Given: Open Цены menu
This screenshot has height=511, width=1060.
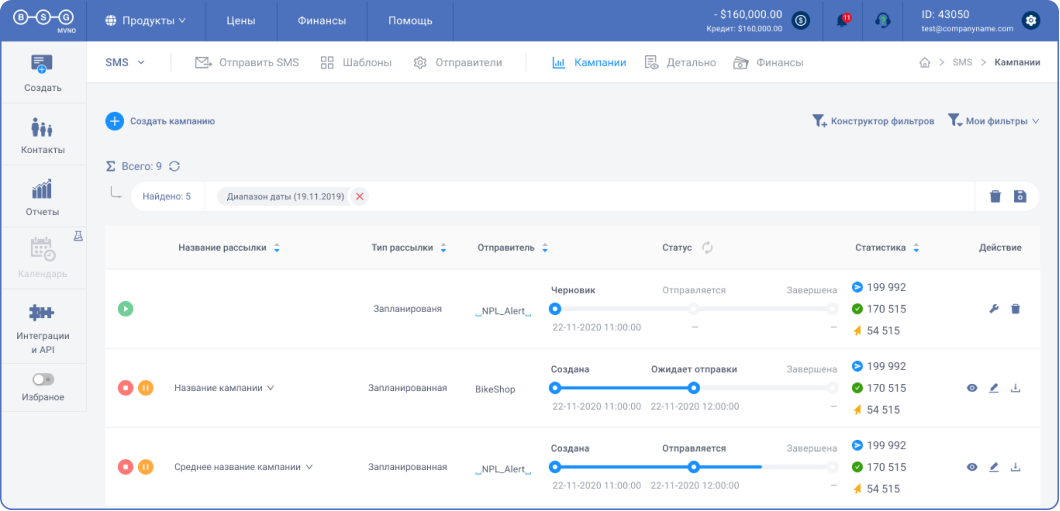Looking at the screenshot, I should [x=241, y=20].
